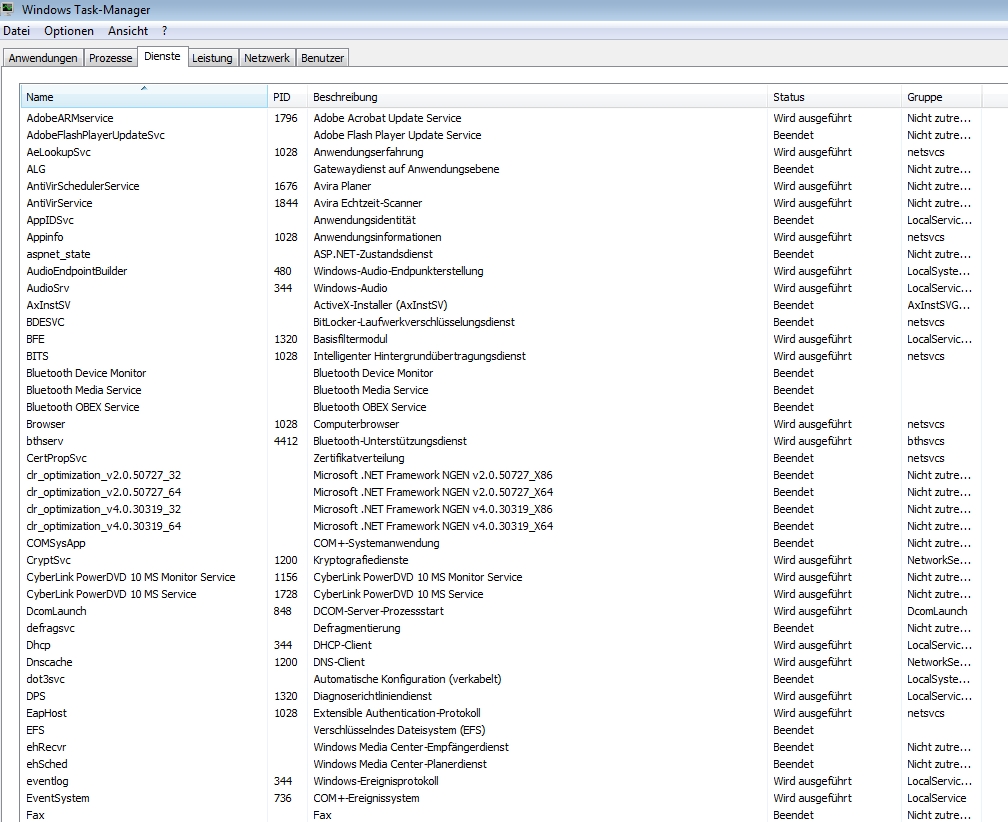Image resolution: width=1008 pixels, height=822 pixels.
Task: Switch to the Prozesse tab
Action: (x=110, y=58)
